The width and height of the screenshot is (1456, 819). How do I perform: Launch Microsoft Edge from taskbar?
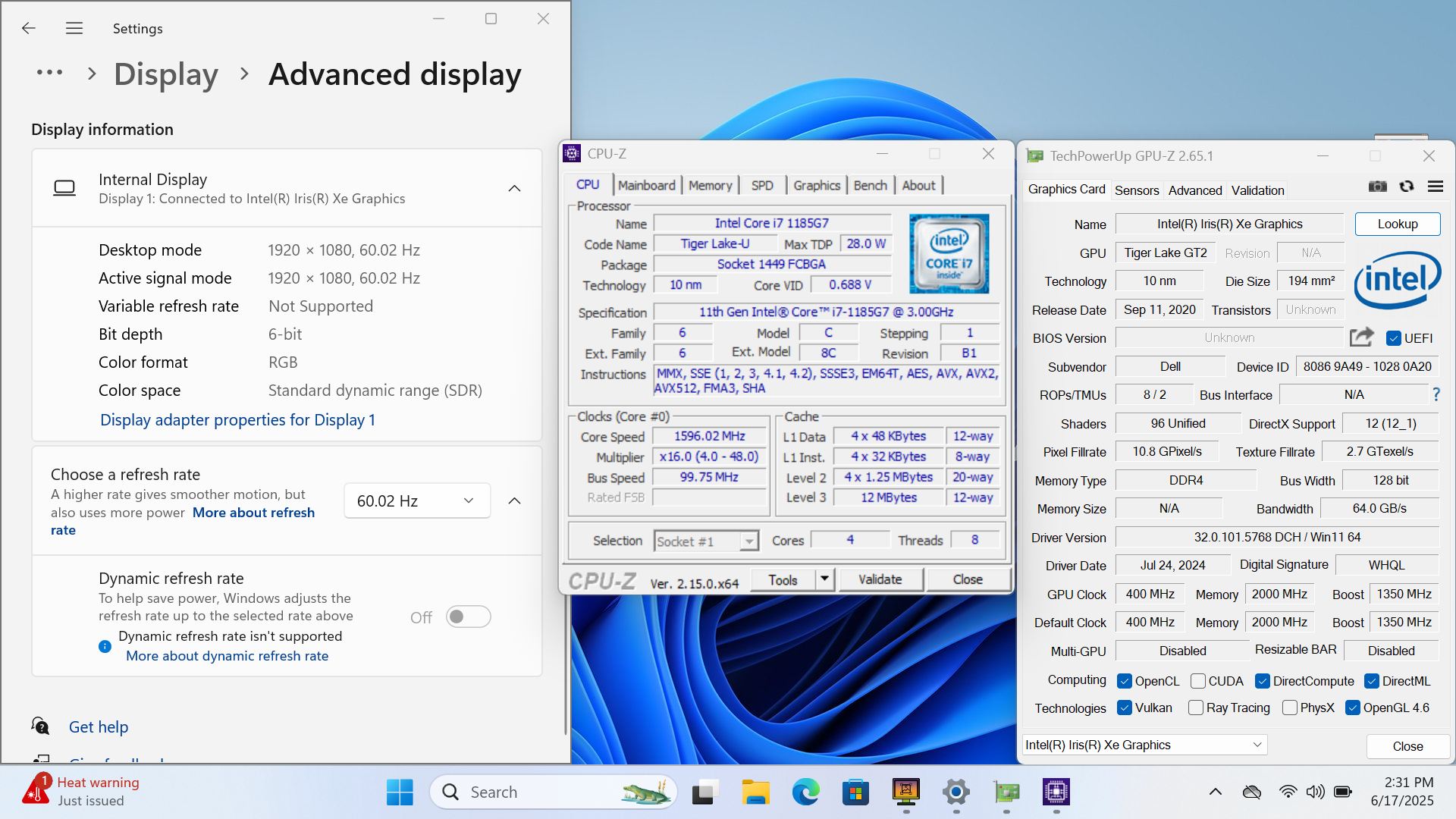click(x=805, y=792)
